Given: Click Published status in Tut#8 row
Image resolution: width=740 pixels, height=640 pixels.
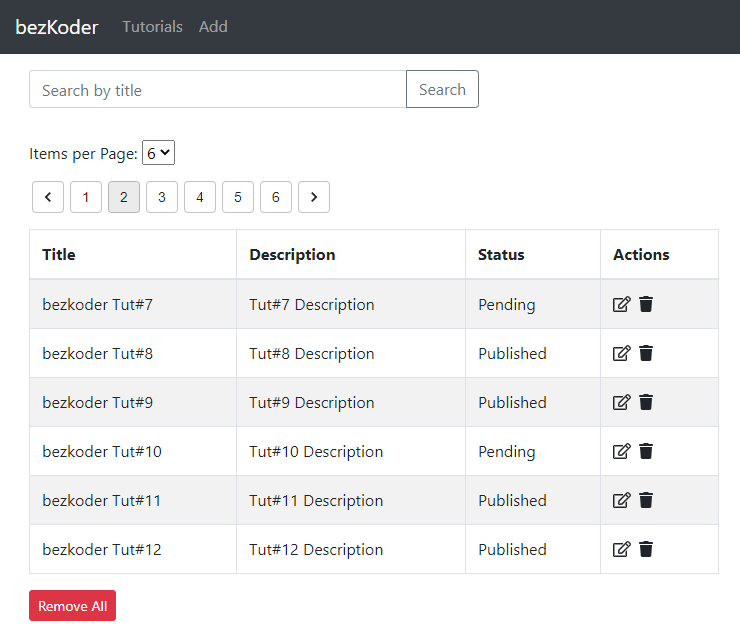Looking at the screenshot, I should coord(512,354).
